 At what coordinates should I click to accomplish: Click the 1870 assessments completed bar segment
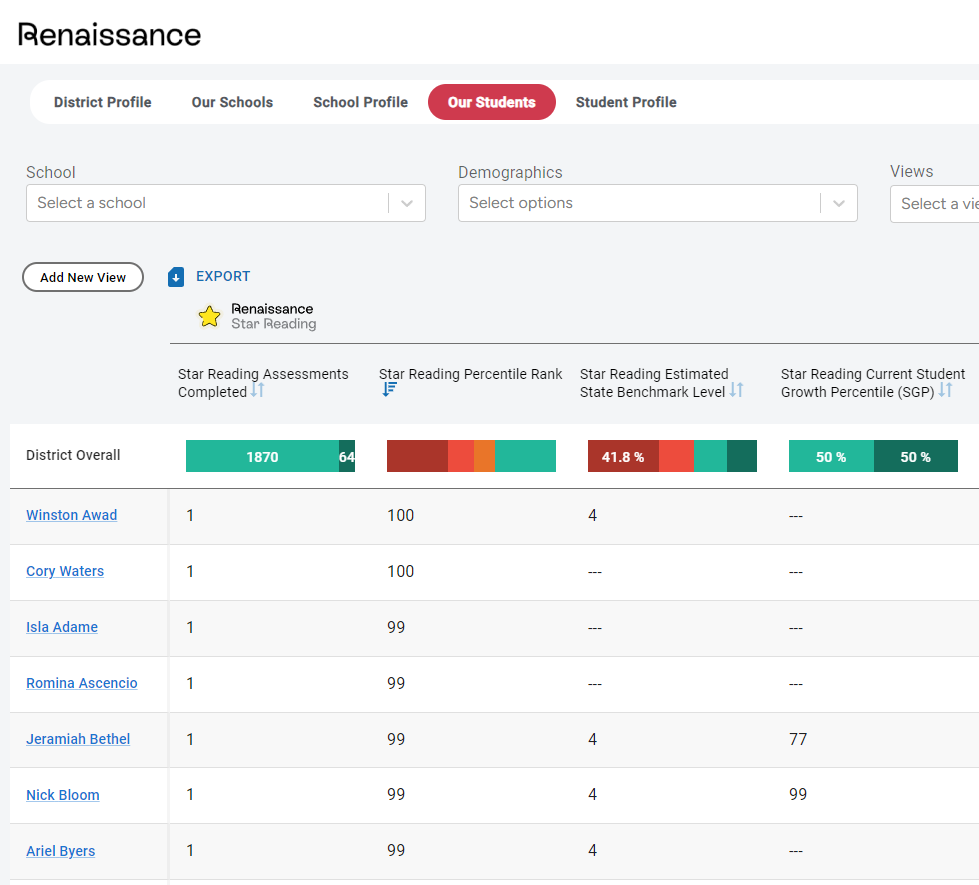click(262, 457)
